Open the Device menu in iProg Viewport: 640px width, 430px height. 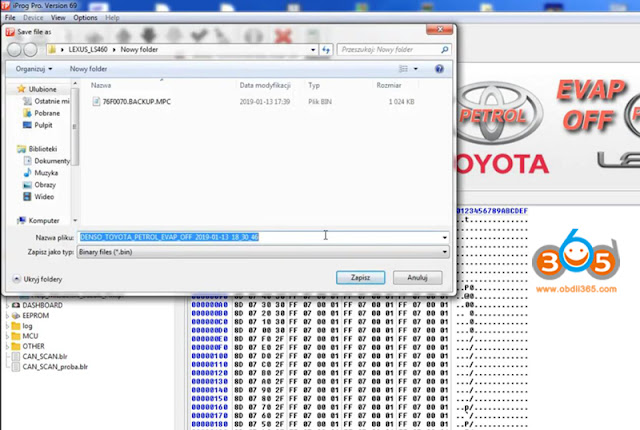click(33, 18)
